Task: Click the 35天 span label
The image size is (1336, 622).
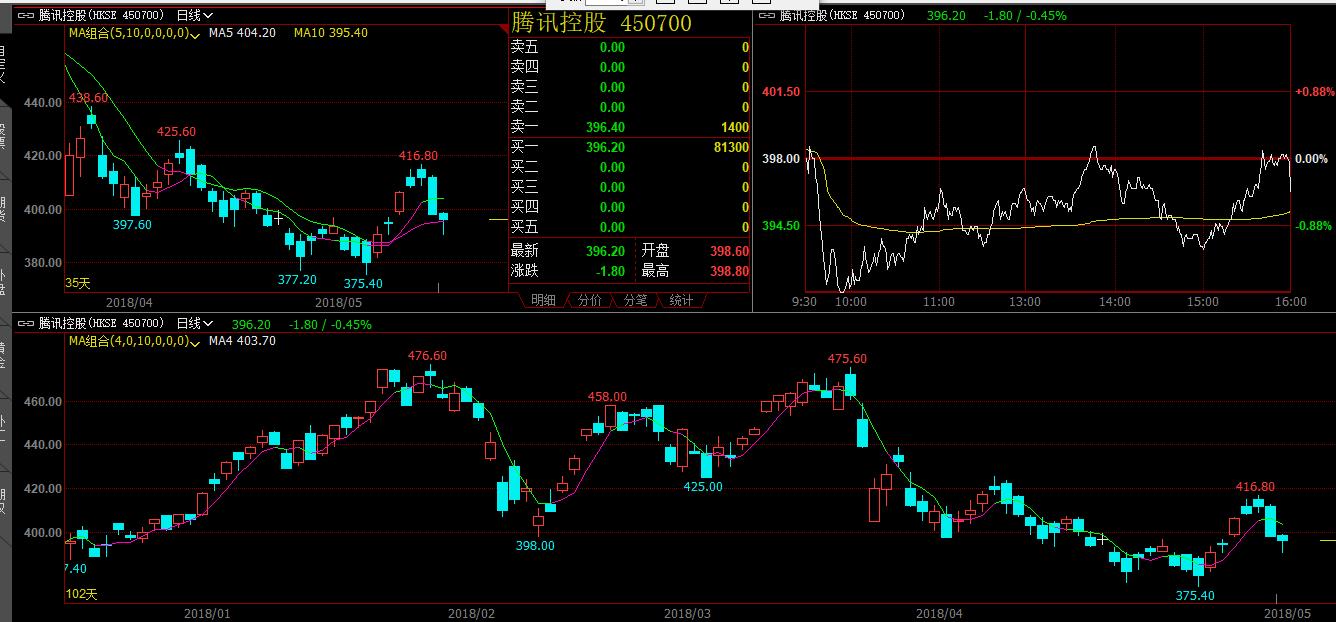Action: point(78,283)
